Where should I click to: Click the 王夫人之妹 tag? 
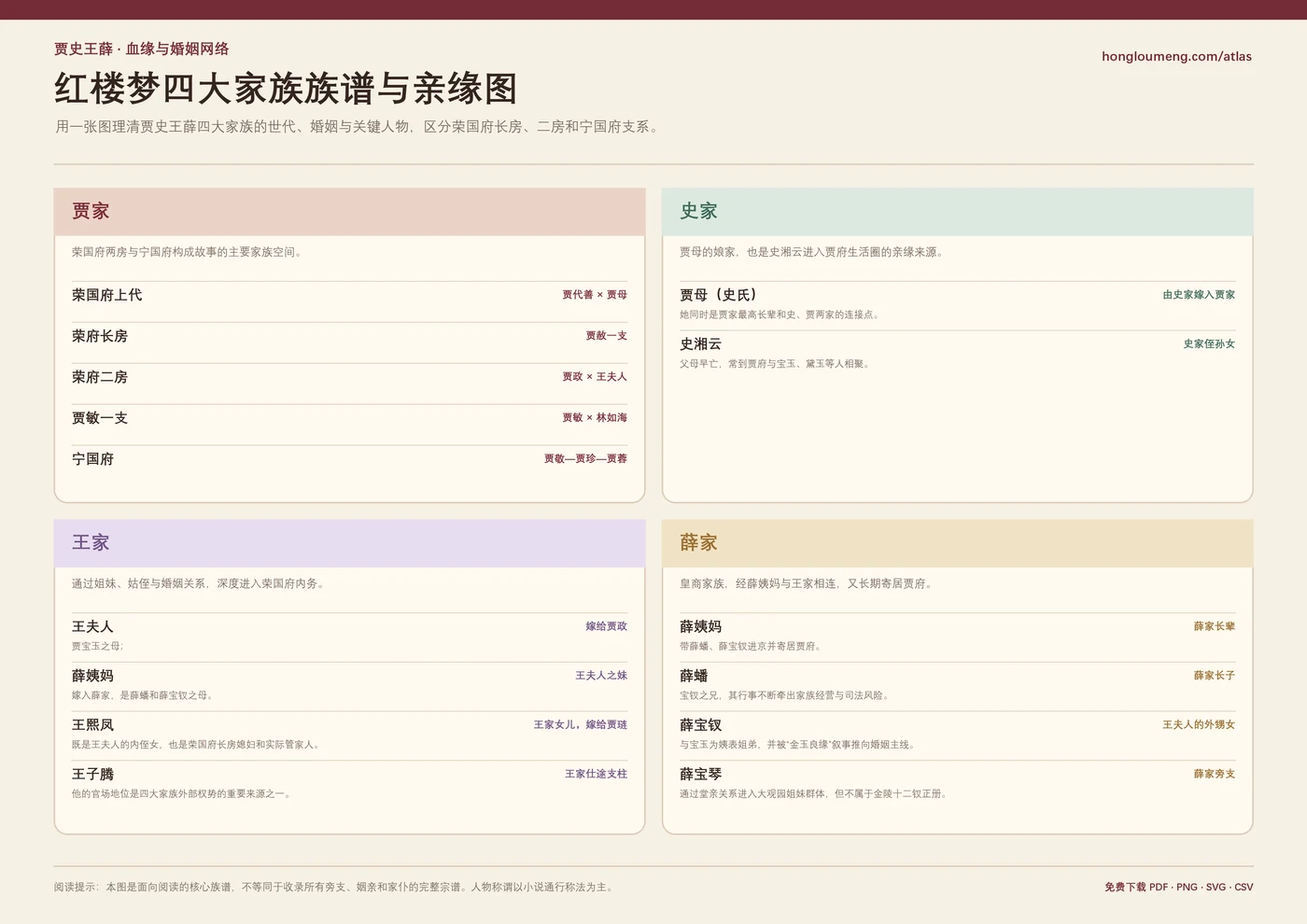click(601, 676)
